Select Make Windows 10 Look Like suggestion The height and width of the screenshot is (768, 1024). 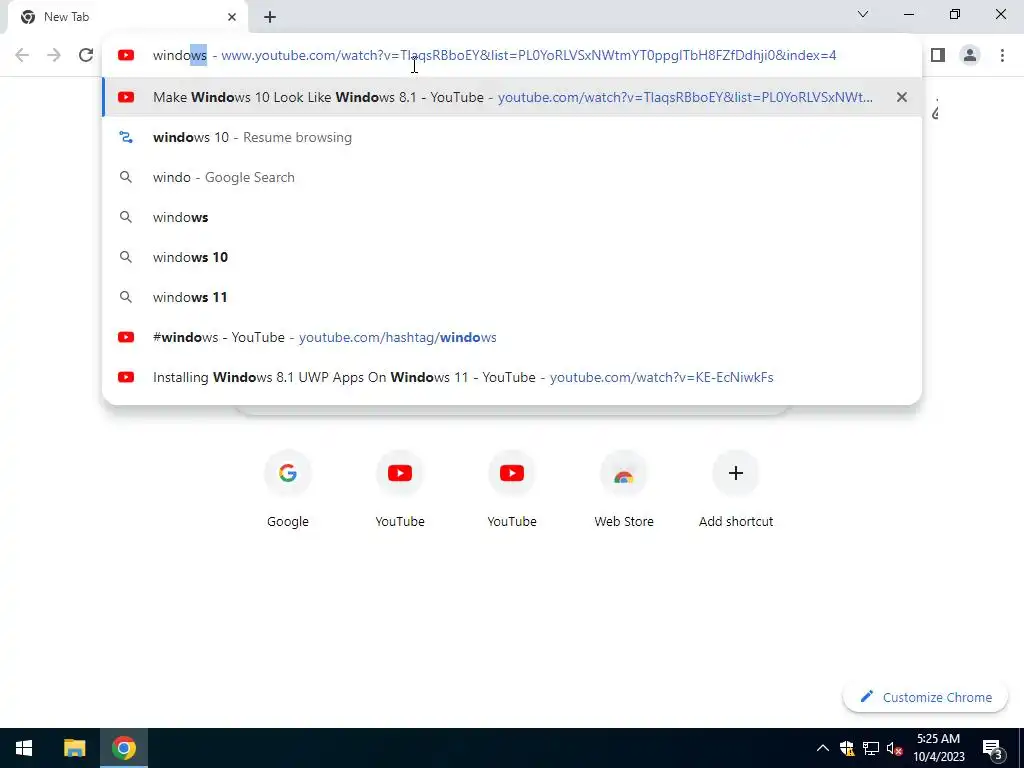[x=512, y=97]
